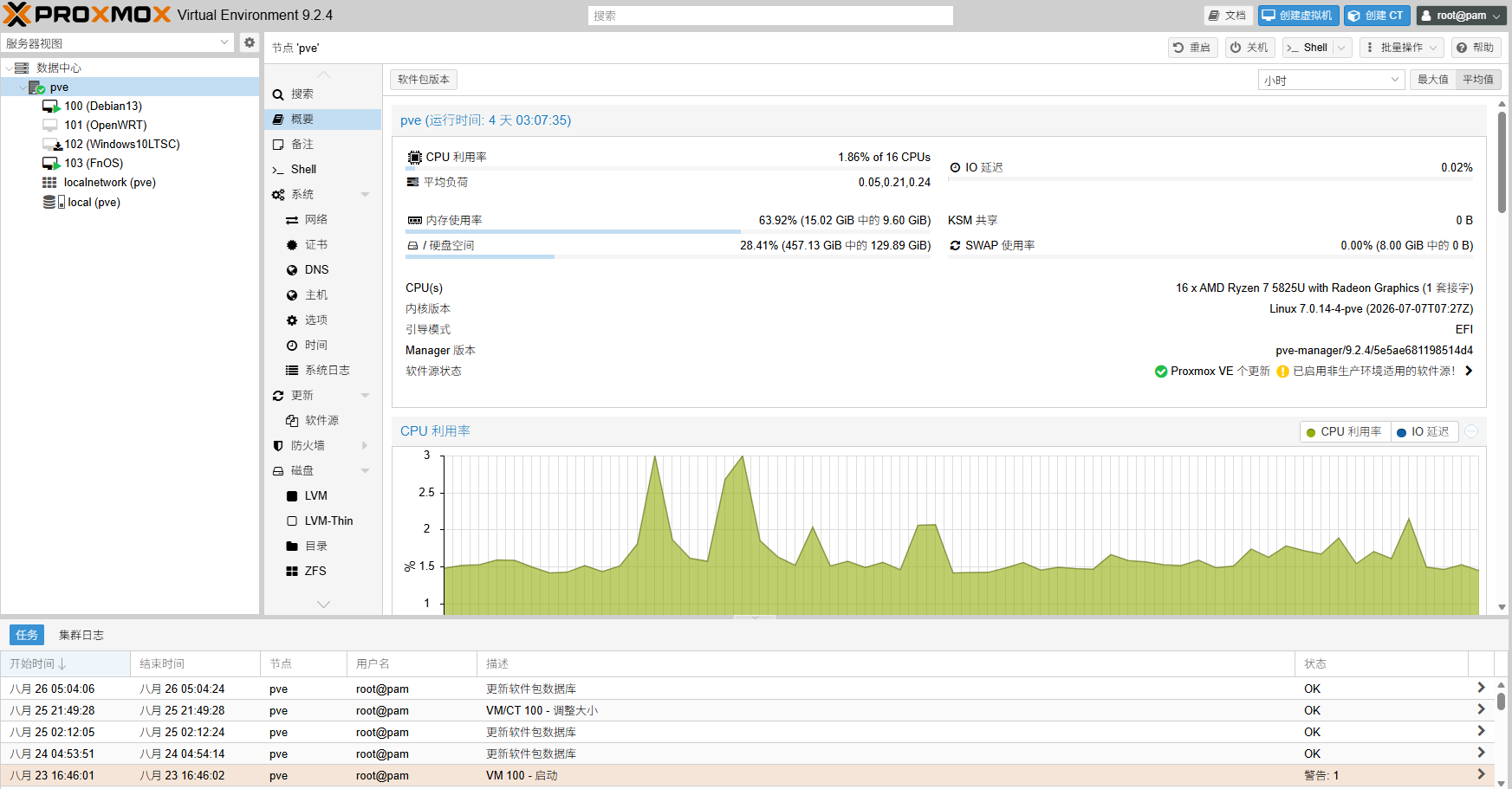Select VM 101 (OpenWRT) icon
Viewport: 1512px width, 789px height.
pyautogui.click(x=51, y=126)
